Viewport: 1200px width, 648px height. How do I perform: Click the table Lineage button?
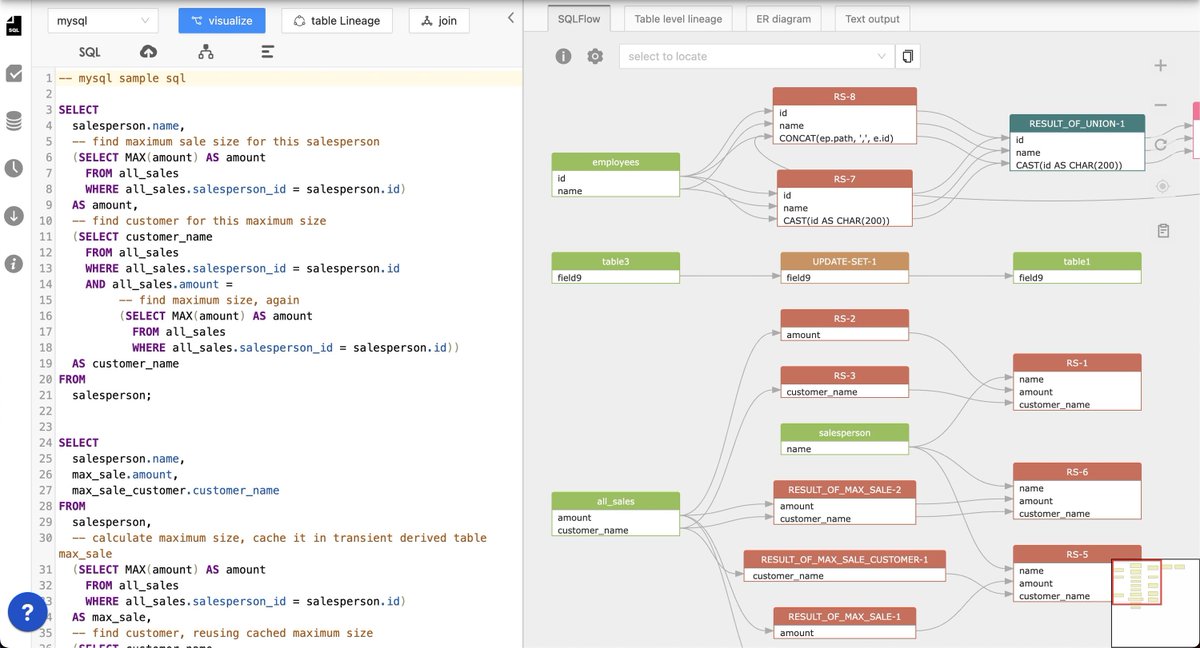[x=337, y=20]
